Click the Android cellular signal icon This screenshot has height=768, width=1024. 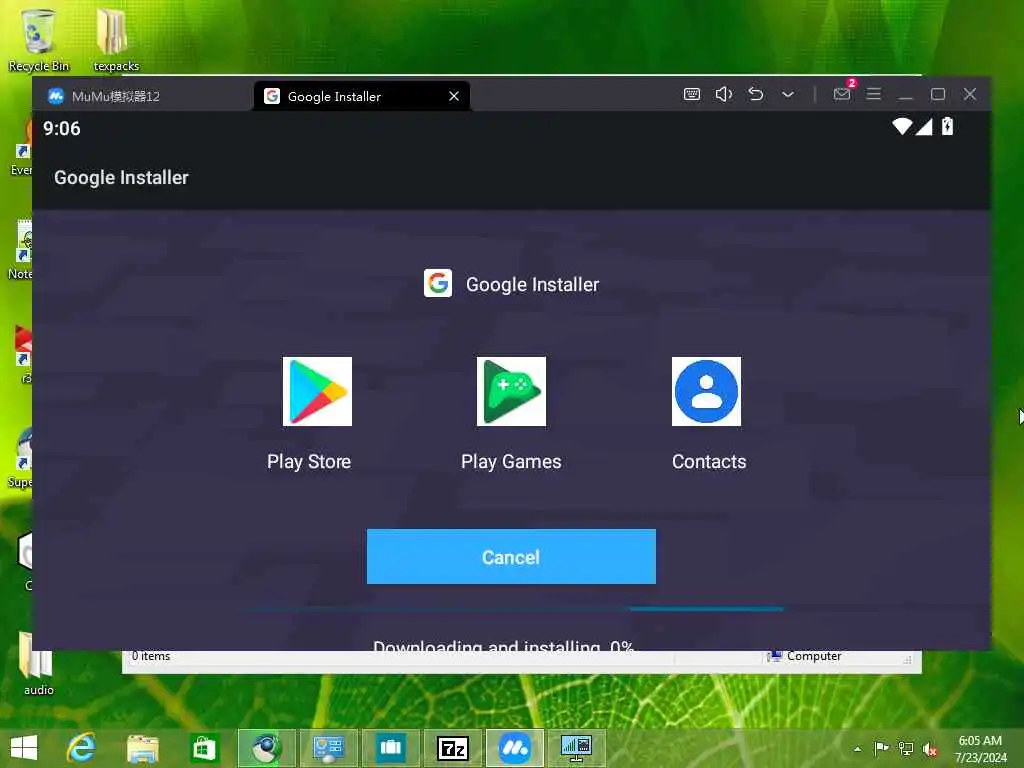tap(923, 127)
